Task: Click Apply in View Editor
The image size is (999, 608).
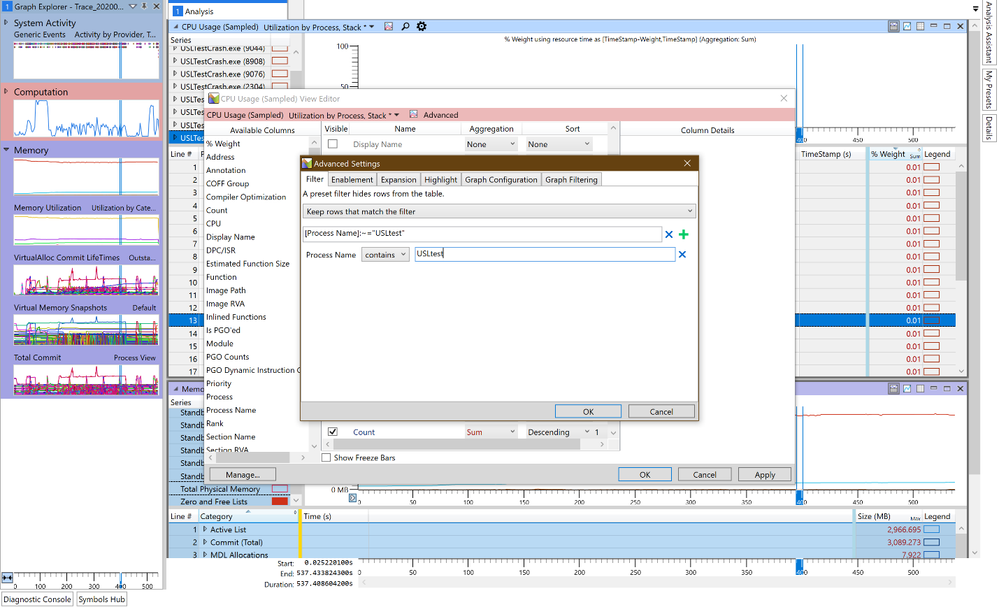Action: coord(765,475)
